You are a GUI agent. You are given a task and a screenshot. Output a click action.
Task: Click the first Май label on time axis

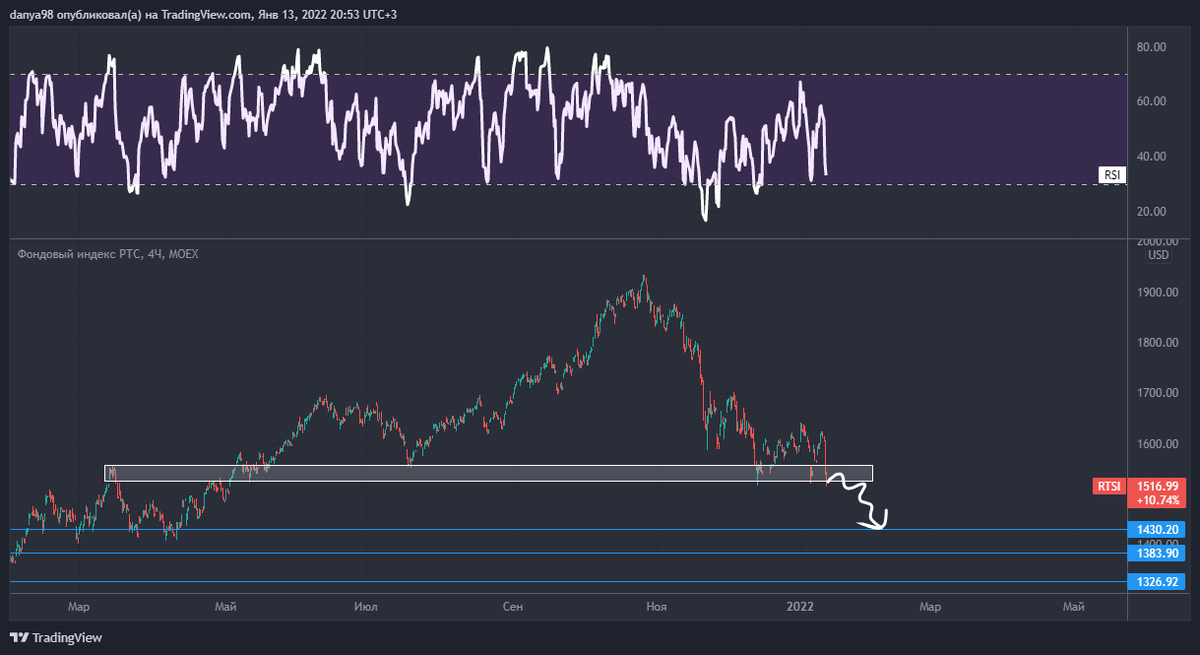(x=226, y=606)
